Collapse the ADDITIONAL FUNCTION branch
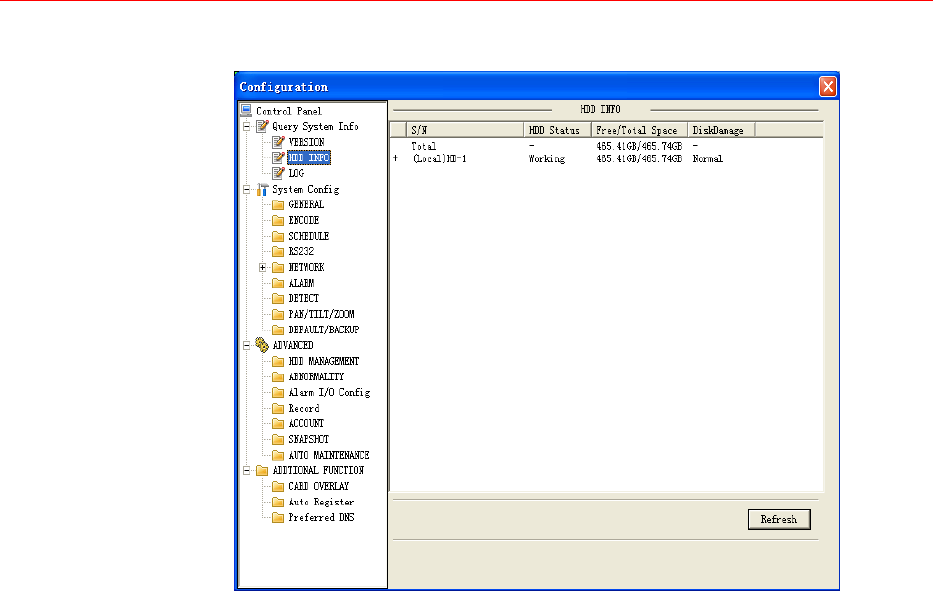This screenshot has height=591, width=933. [247, 471]
